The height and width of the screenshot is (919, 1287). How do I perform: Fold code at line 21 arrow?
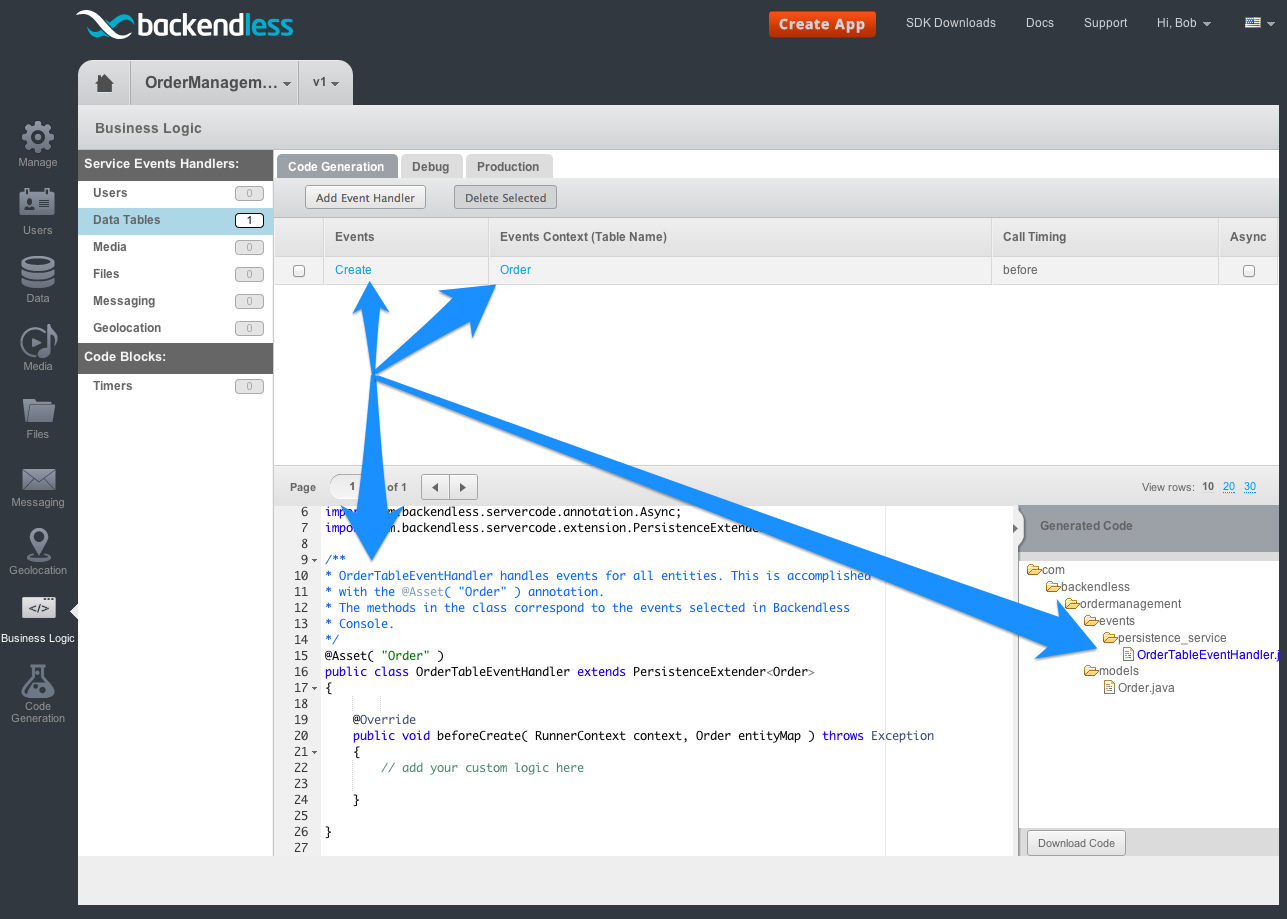pyautogui.click(x=315, y=752)
